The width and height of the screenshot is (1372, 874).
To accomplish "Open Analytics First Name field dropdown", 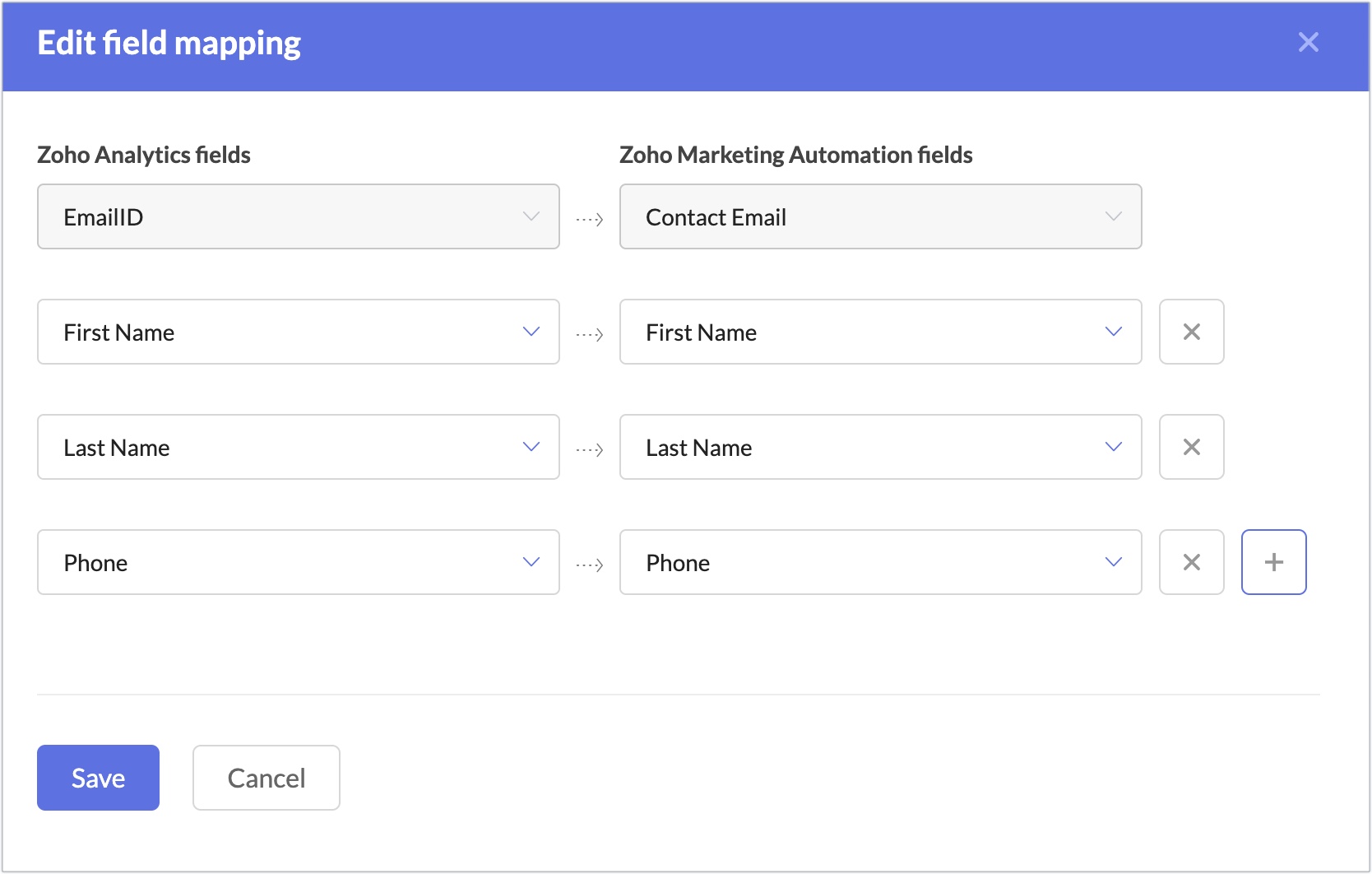I will tap(299, 332).
